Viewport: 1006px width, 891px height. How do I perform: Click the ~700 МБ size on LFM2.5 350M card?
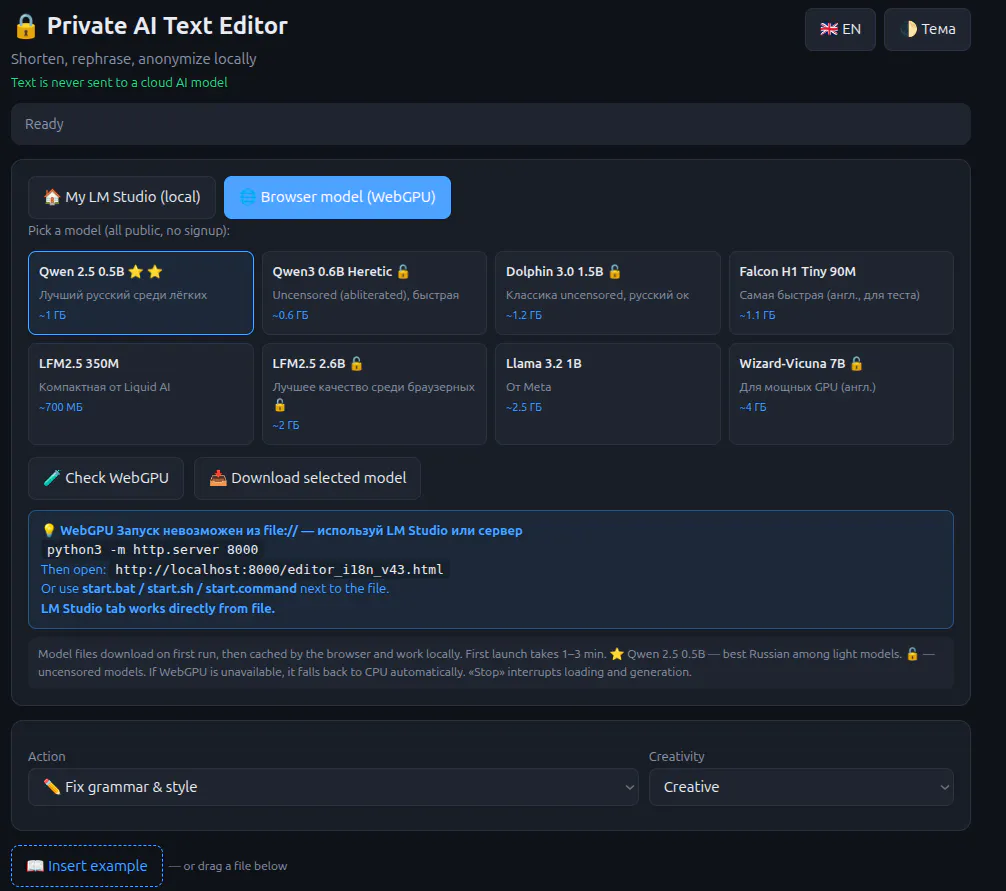(x=61, y=407)
